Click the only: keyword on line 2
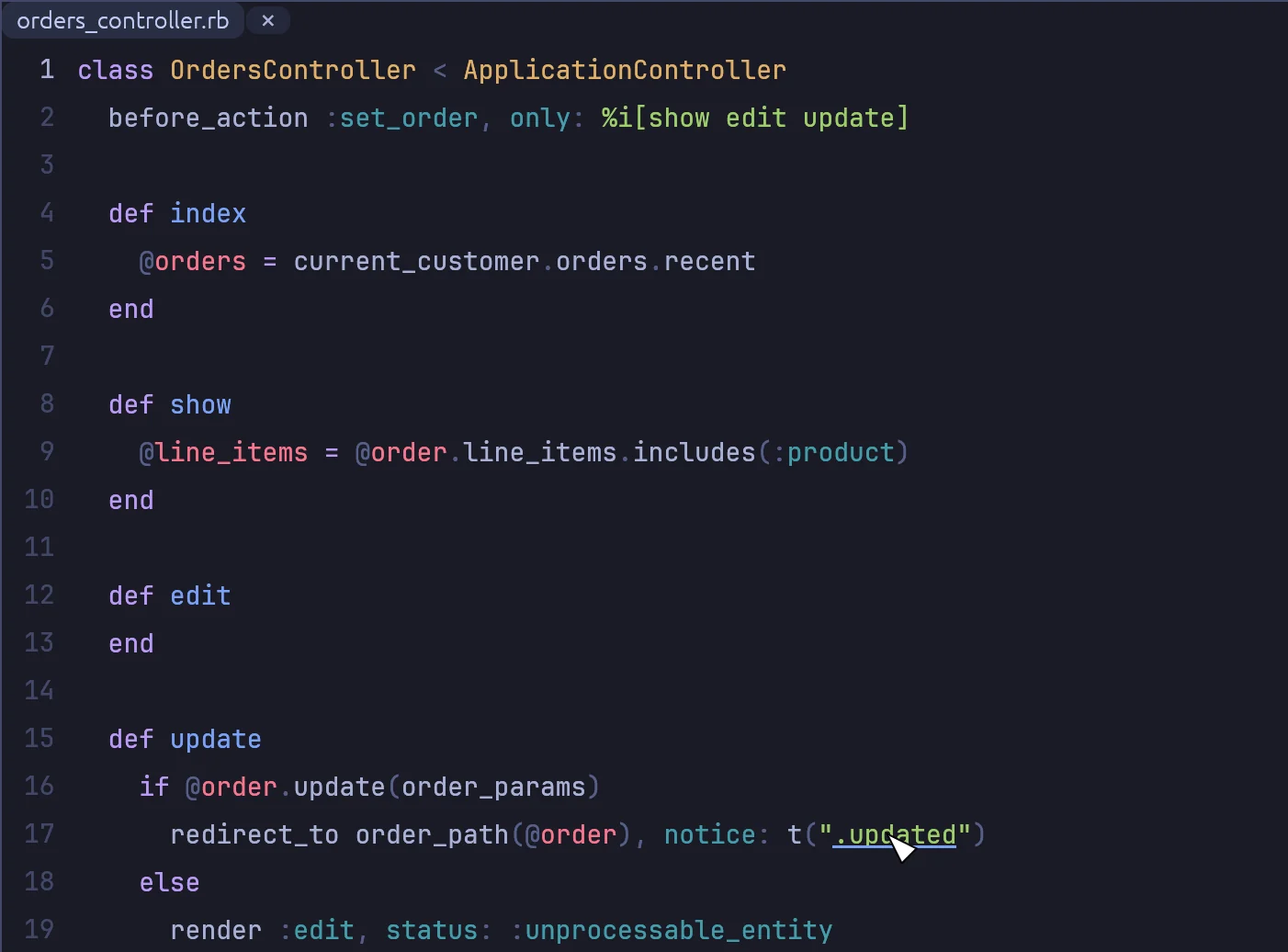 [x=548, y=118]
